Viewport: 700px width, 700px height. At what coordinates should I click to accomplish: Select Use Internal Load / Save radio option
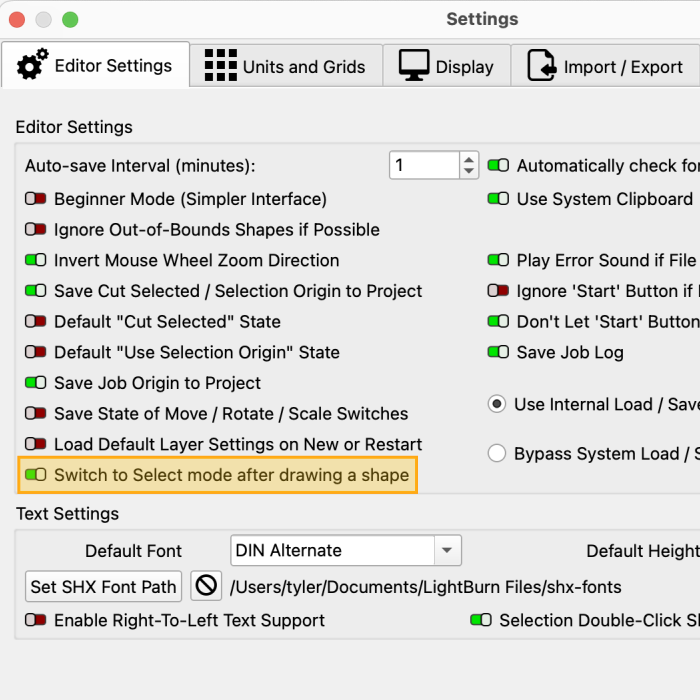coord(497,405)
